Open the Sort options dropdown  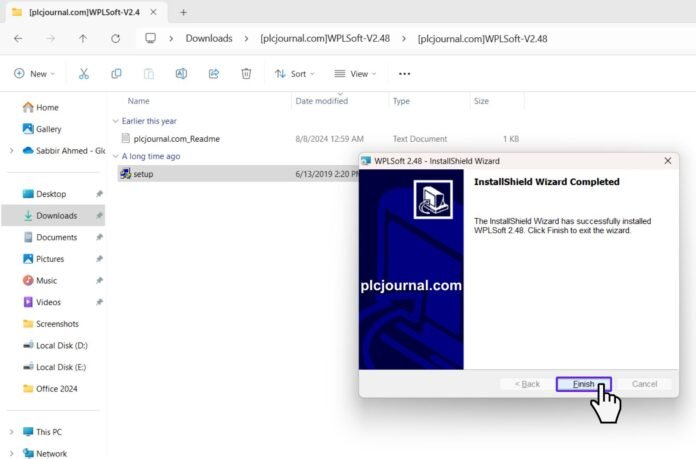point(294,74)
